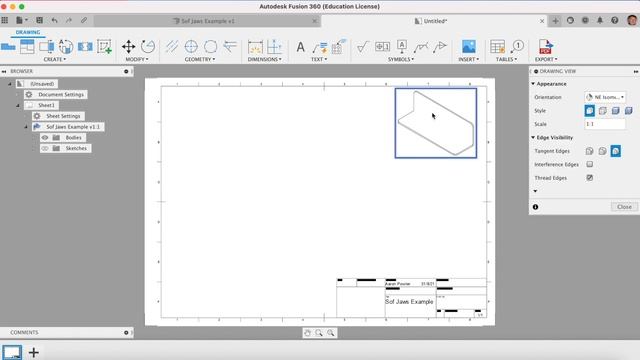Activate the Rotate tool

coord(148,47)
